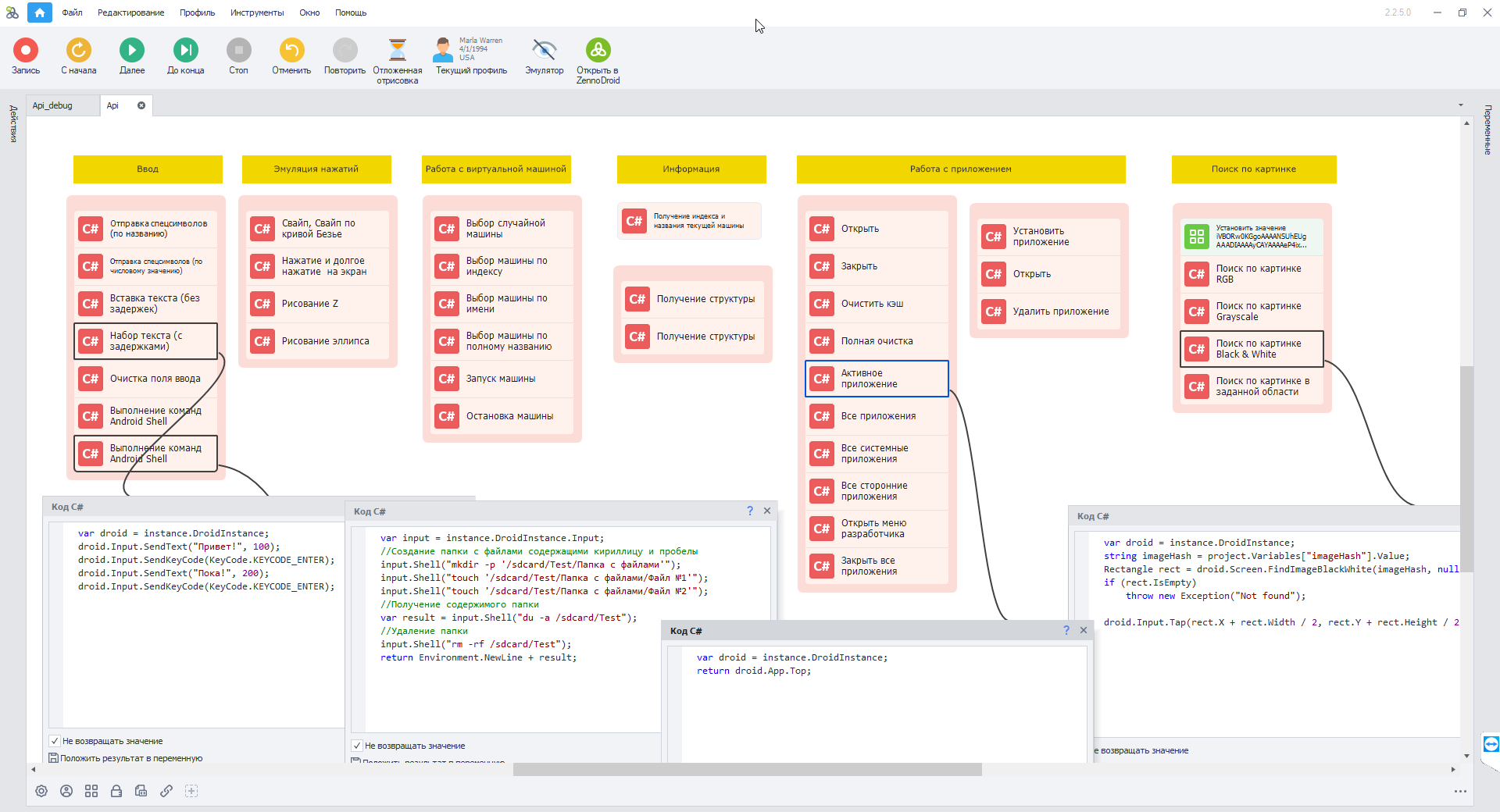Image resolution: width=1500 pixels, height=812 pixels.
Task: Uncheck Не возвращать значение in middle code panel
Action: pyautogui.click(x=357, y=746)
